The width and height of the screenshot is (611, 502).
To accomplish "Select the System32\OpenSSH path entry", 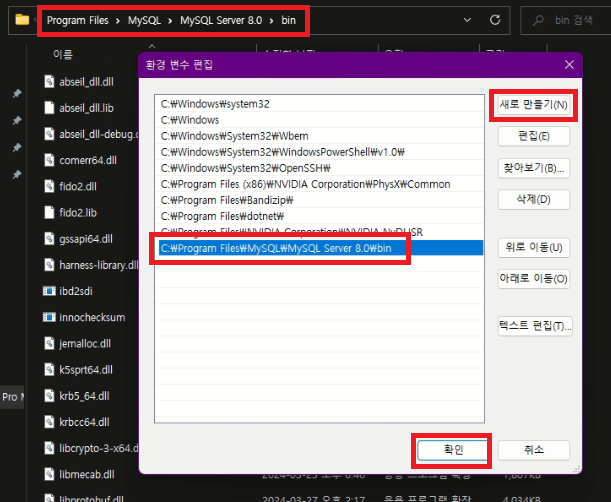I will click(320, 168).
